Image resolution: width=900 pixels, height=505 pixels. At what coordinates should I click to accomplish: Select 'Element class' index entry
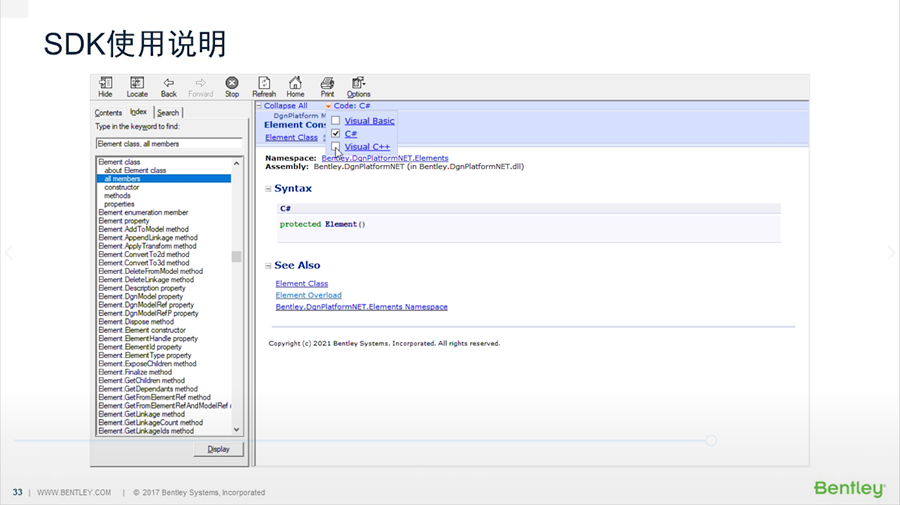pyautogui.click(x=119, y=162)
